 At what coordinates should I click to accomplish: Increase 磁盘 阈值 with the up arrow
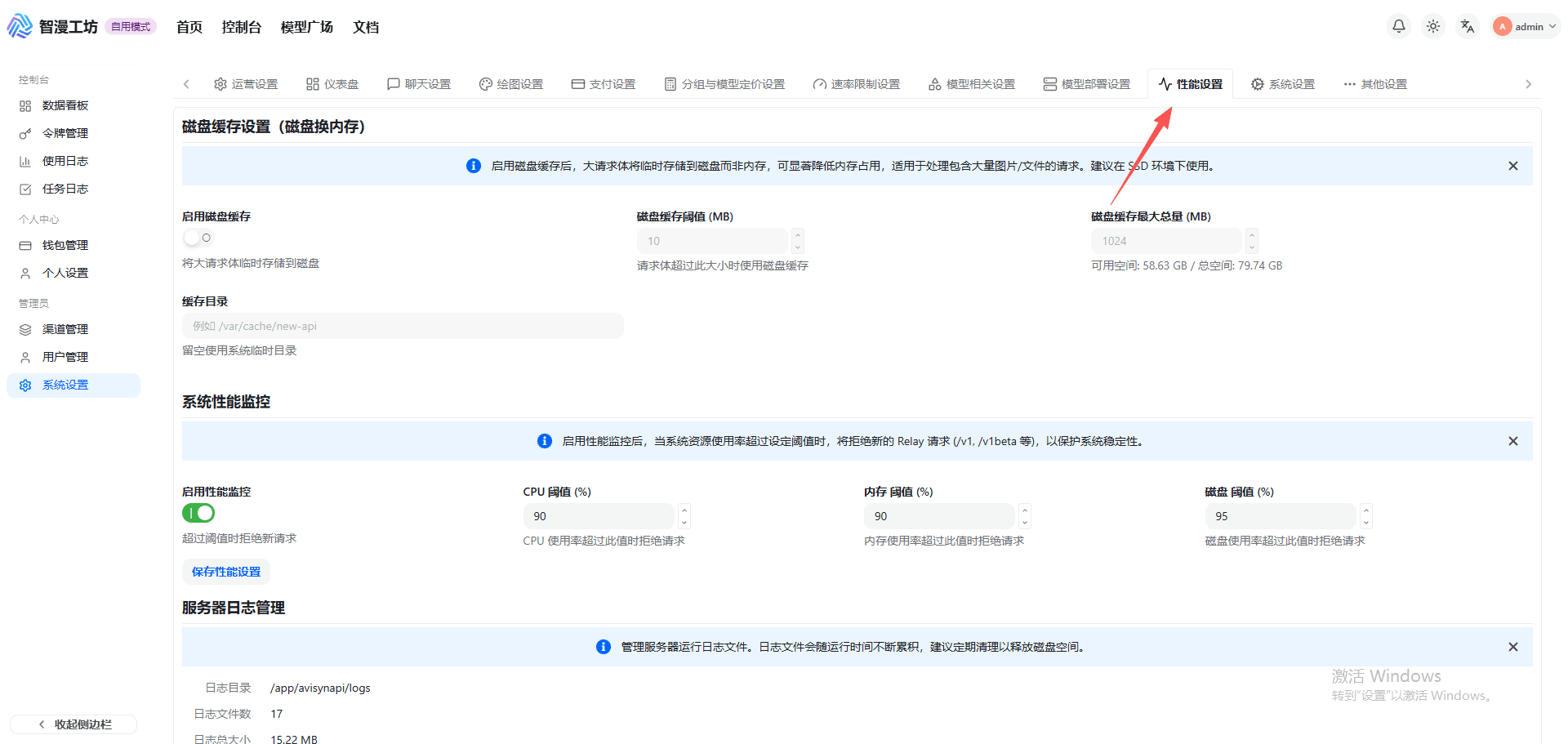point(1366,510)
